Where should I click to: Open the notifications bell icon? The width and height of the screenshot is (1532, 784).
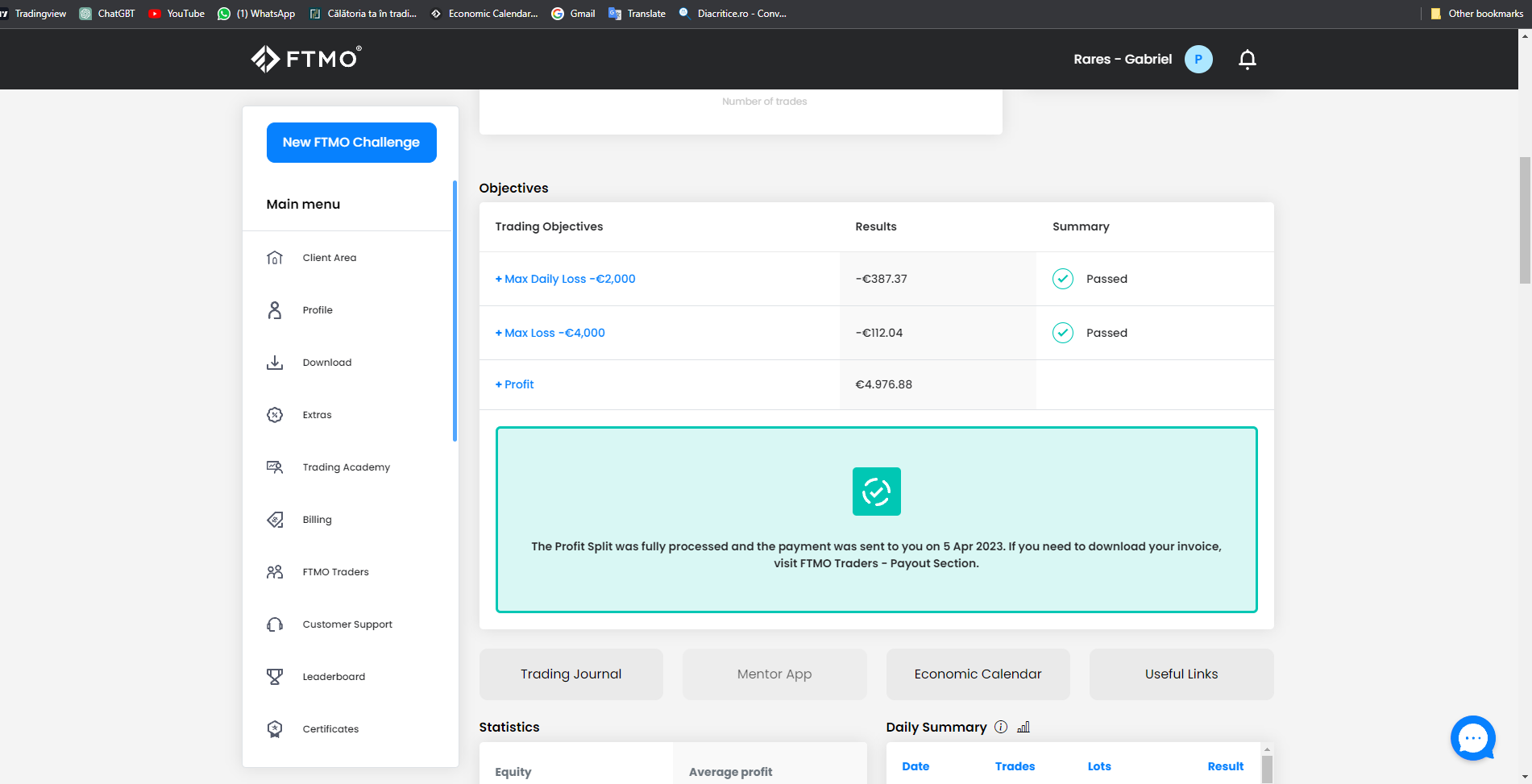pos(1248,60)
